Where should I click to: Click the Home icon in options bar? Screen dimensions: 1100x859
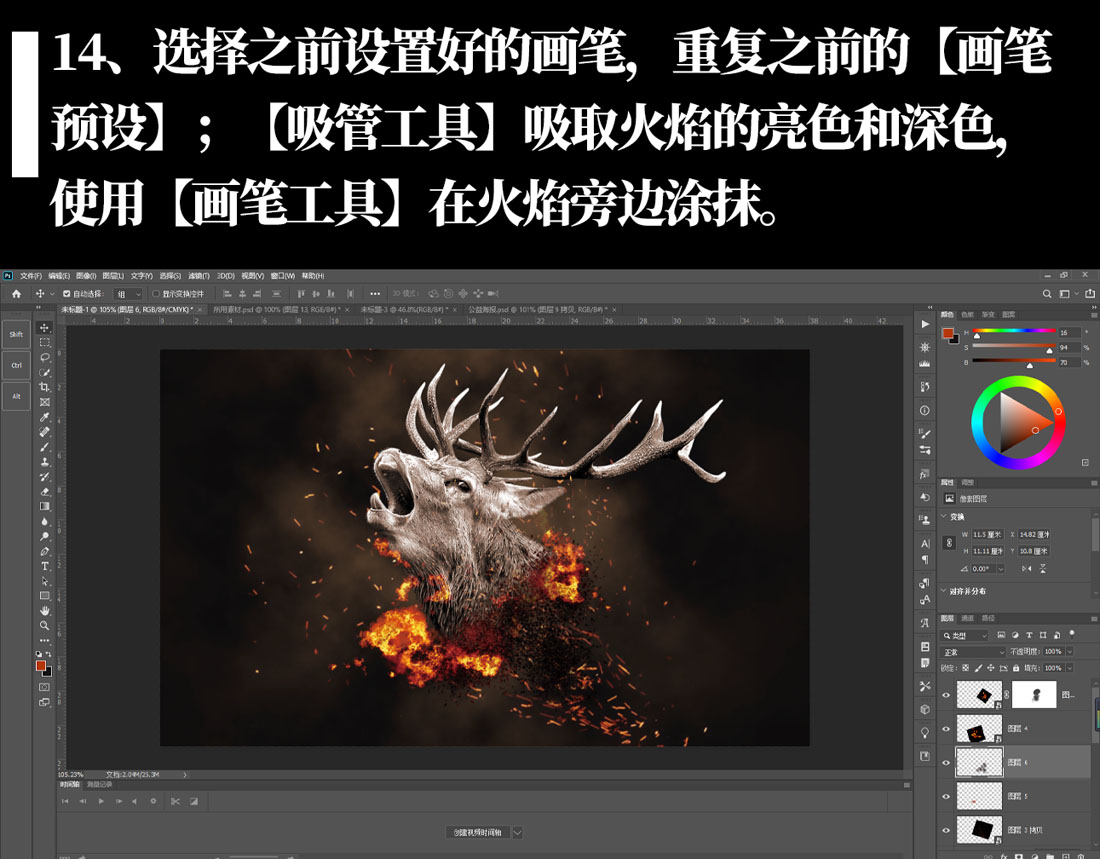16,293
